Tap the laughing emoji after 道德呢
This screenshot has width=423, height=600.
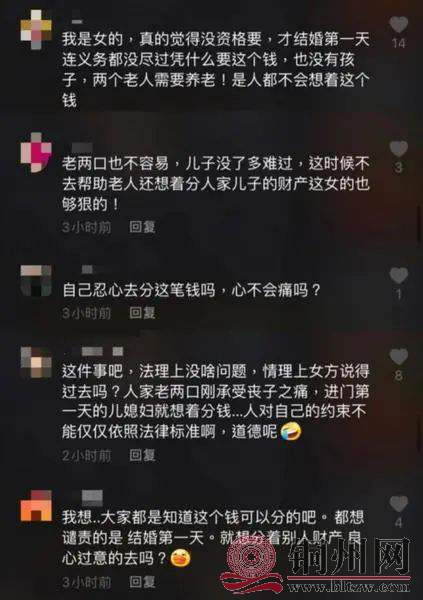(x=291, y=432)
